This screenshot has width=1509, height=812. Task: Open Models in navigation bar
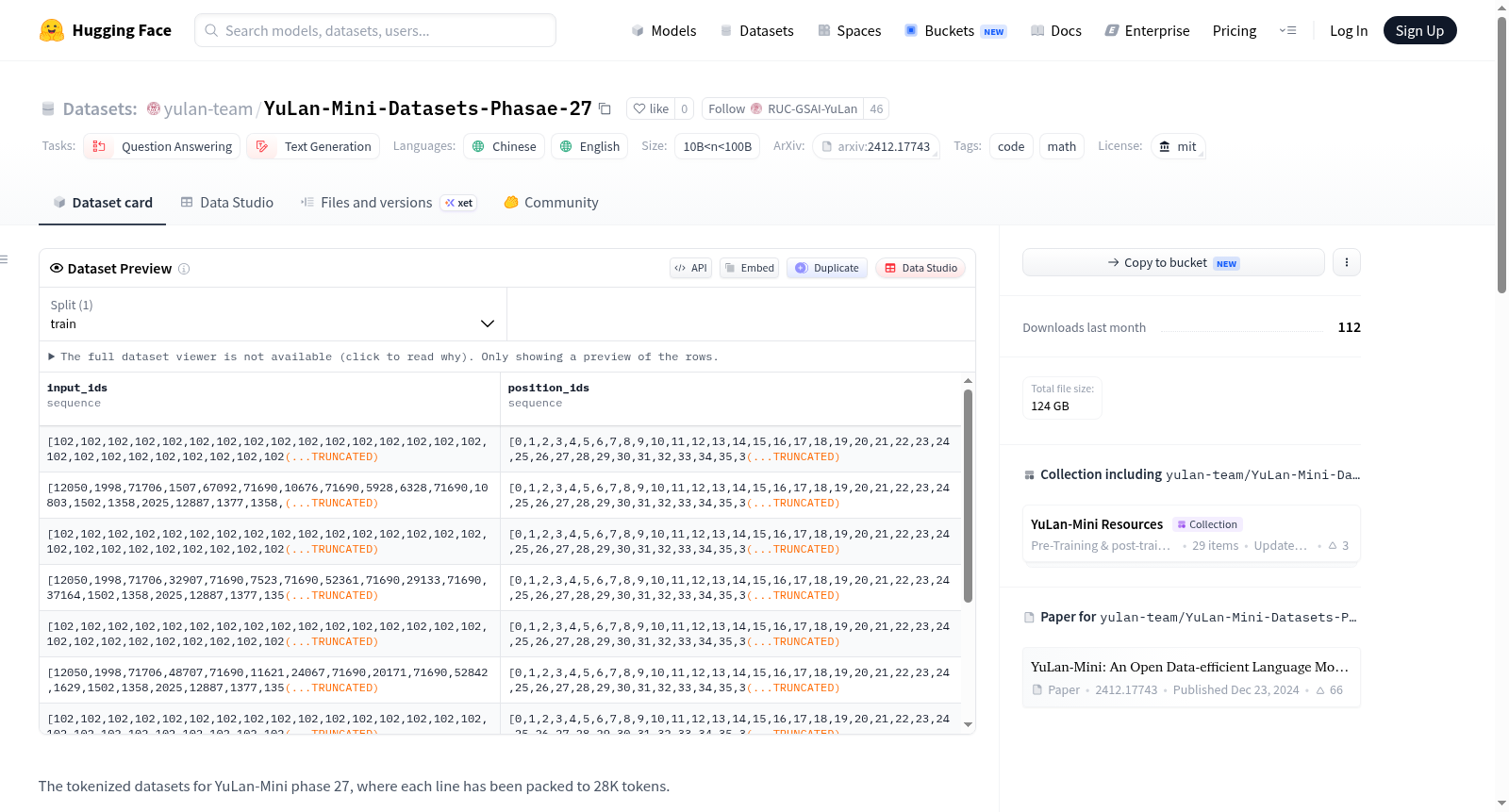664,30
